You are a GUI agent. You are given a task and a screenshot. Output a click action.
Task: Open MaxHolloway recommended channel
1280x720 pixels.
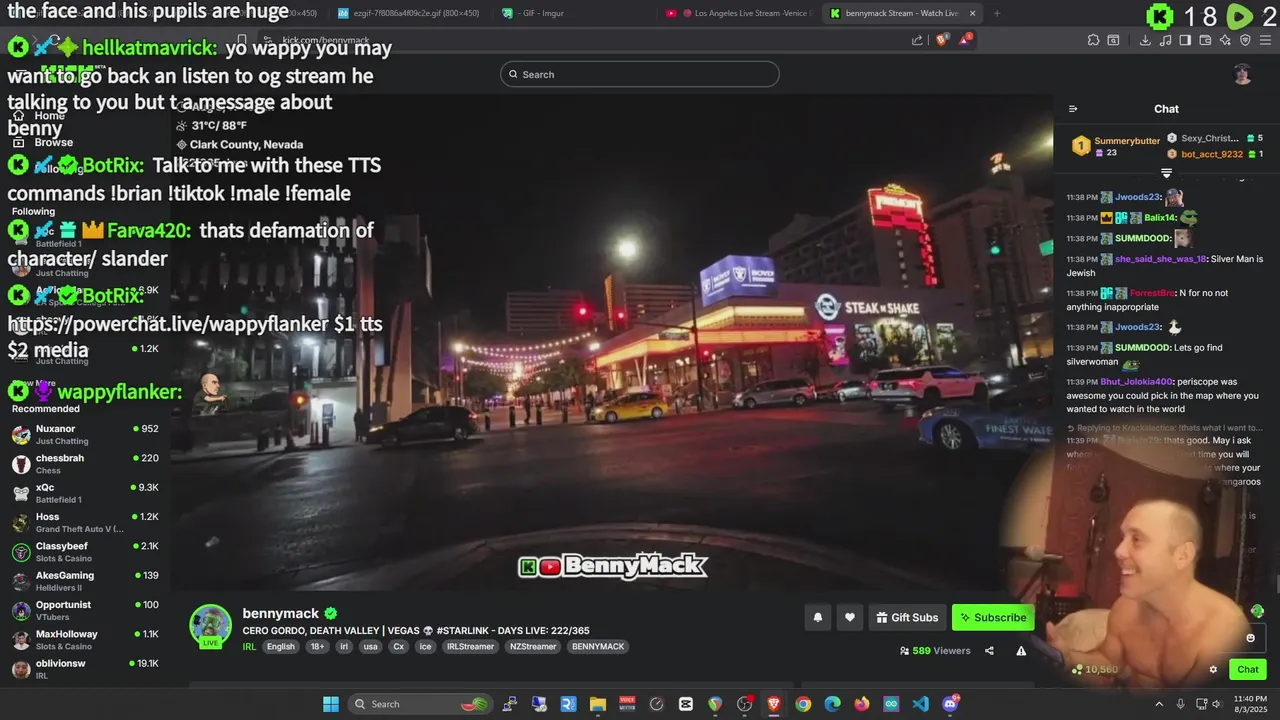pyautogui.click(x=85, y=640)
